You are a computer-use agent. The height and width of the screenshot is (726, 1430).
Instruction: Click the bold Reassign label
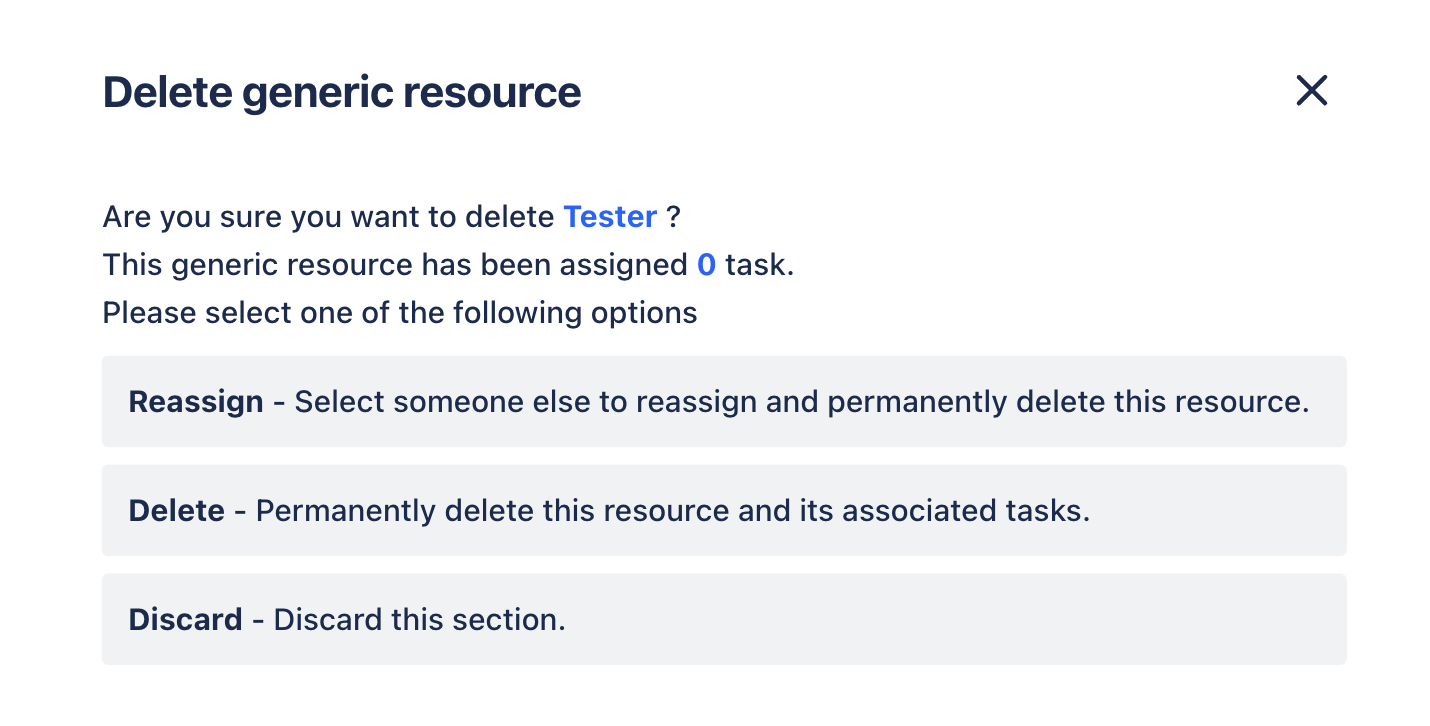click(195, 401)
